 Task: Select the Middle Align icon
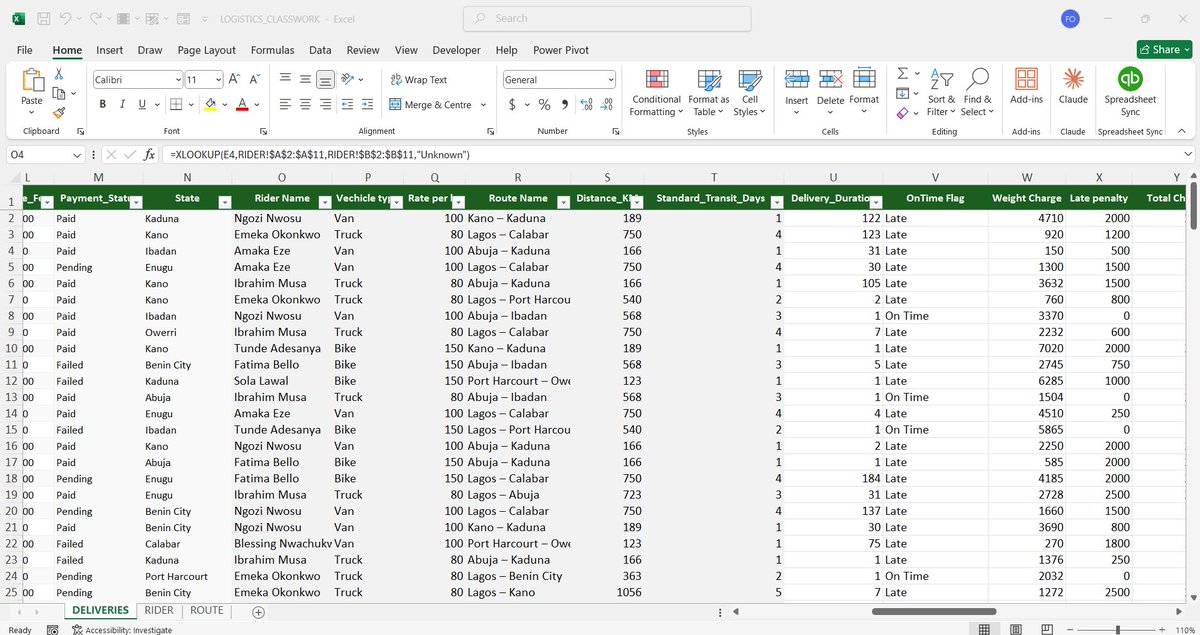[305, 79]
